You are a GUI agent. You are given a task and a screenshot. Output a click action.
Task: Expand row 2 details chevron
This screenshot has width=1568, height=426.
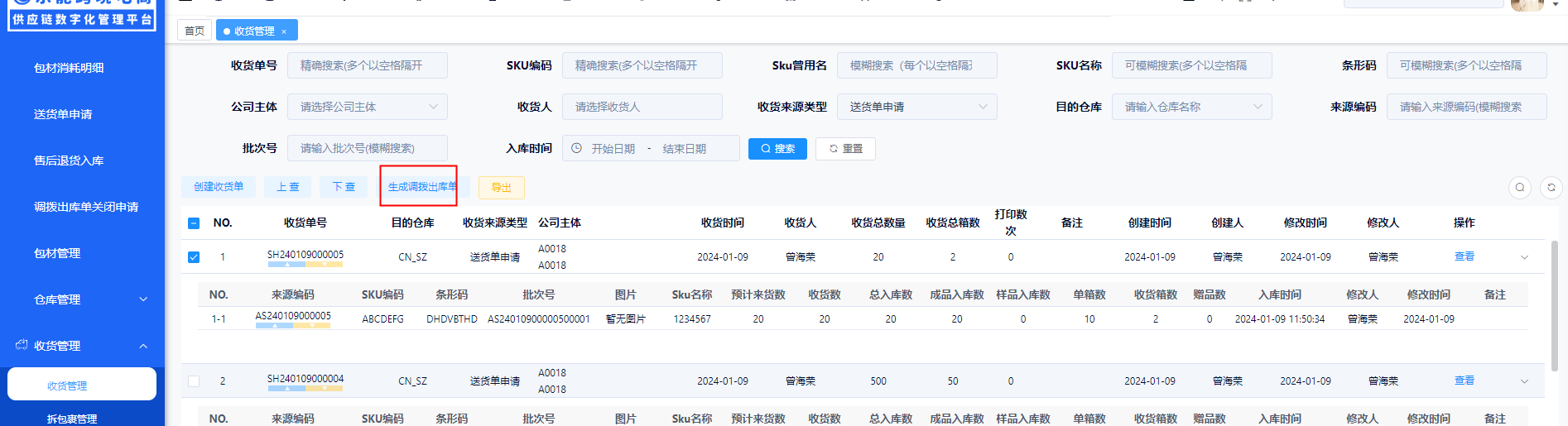[1524, 381]
